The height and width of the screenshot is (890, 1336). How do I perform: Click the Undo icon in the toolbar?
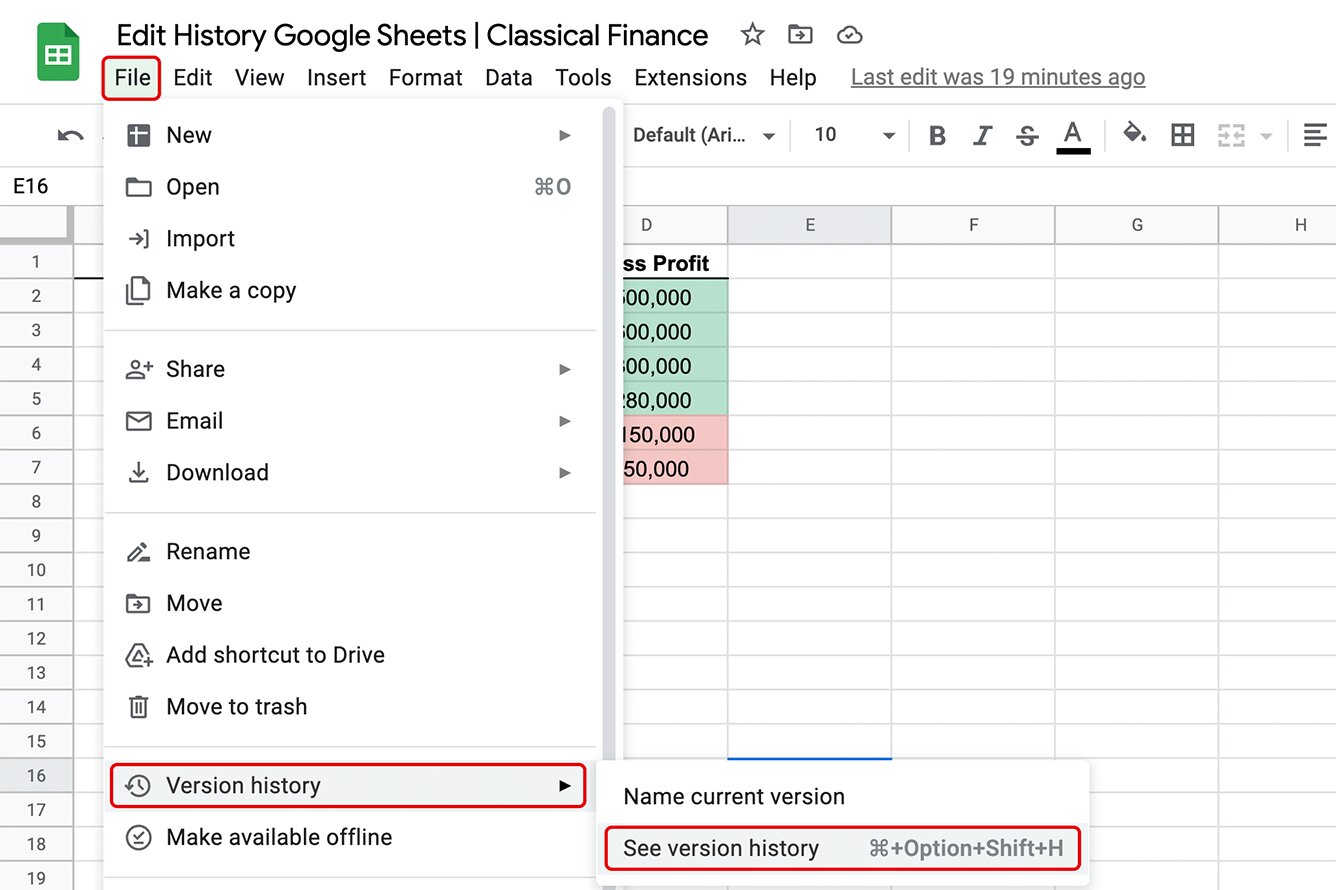click(68, 135)
